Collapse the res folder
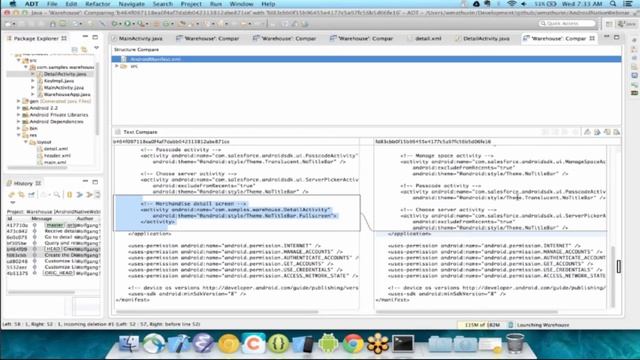Viewport: 640px width, 360px height. pyautogui.click(x=19, y=135)
